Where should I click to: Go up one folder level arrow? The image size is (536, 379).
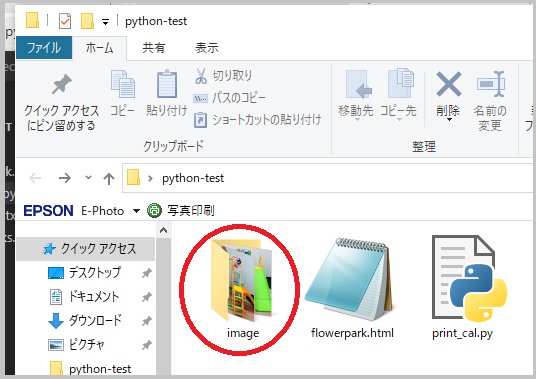[109, 178]
